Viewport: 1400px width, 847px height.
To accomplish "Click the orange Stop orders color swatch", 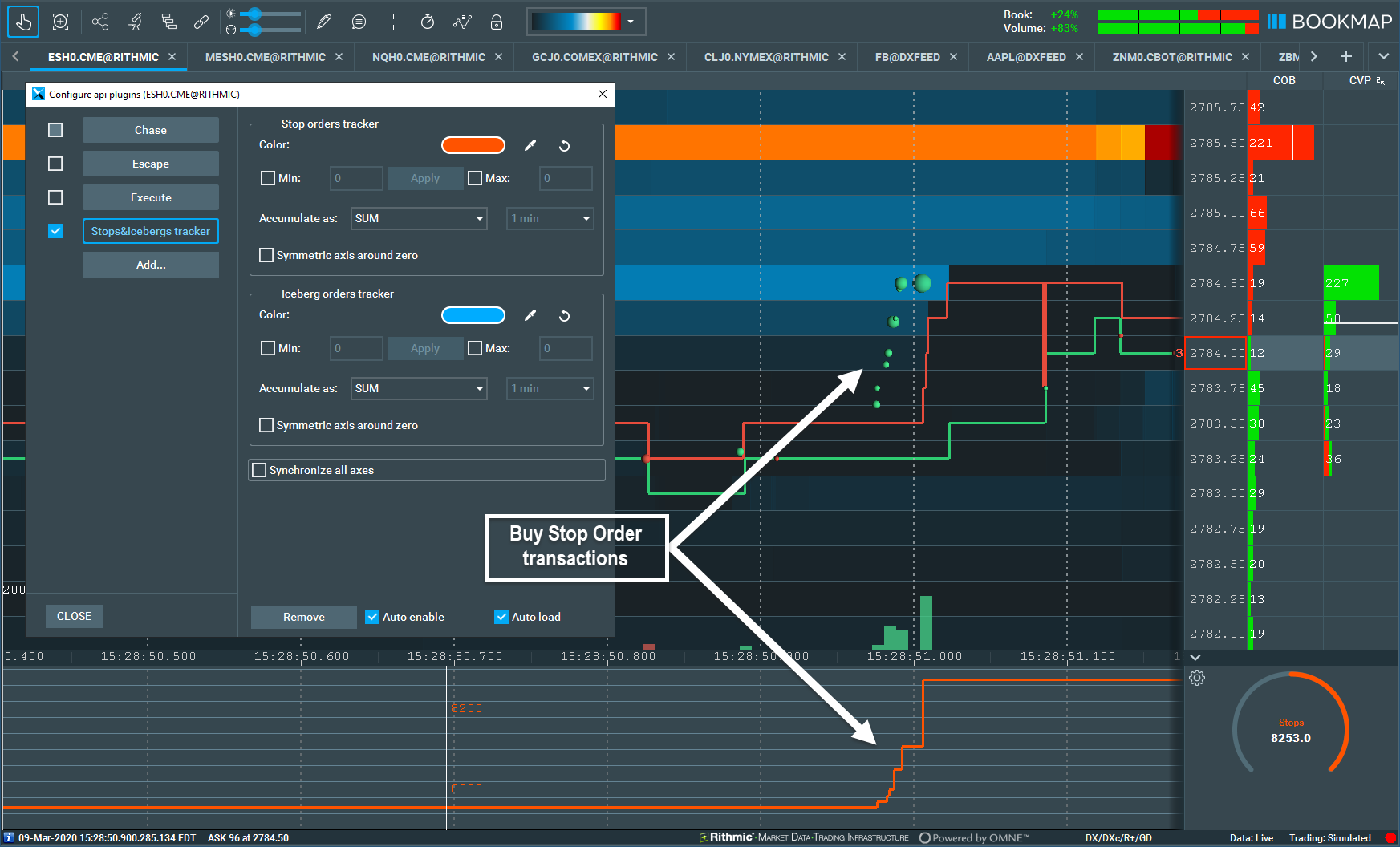I will (473, 145).
